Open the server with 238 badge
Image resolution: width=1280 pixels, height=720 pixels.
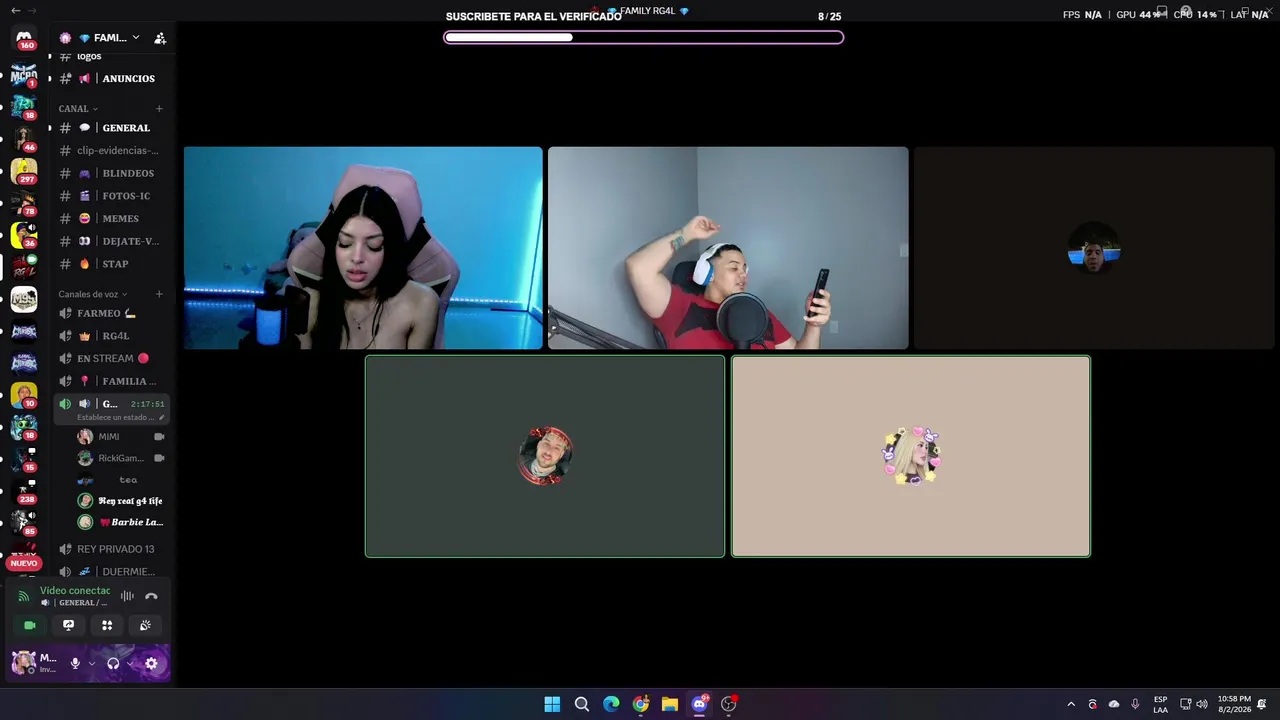[x=24, y=490]
